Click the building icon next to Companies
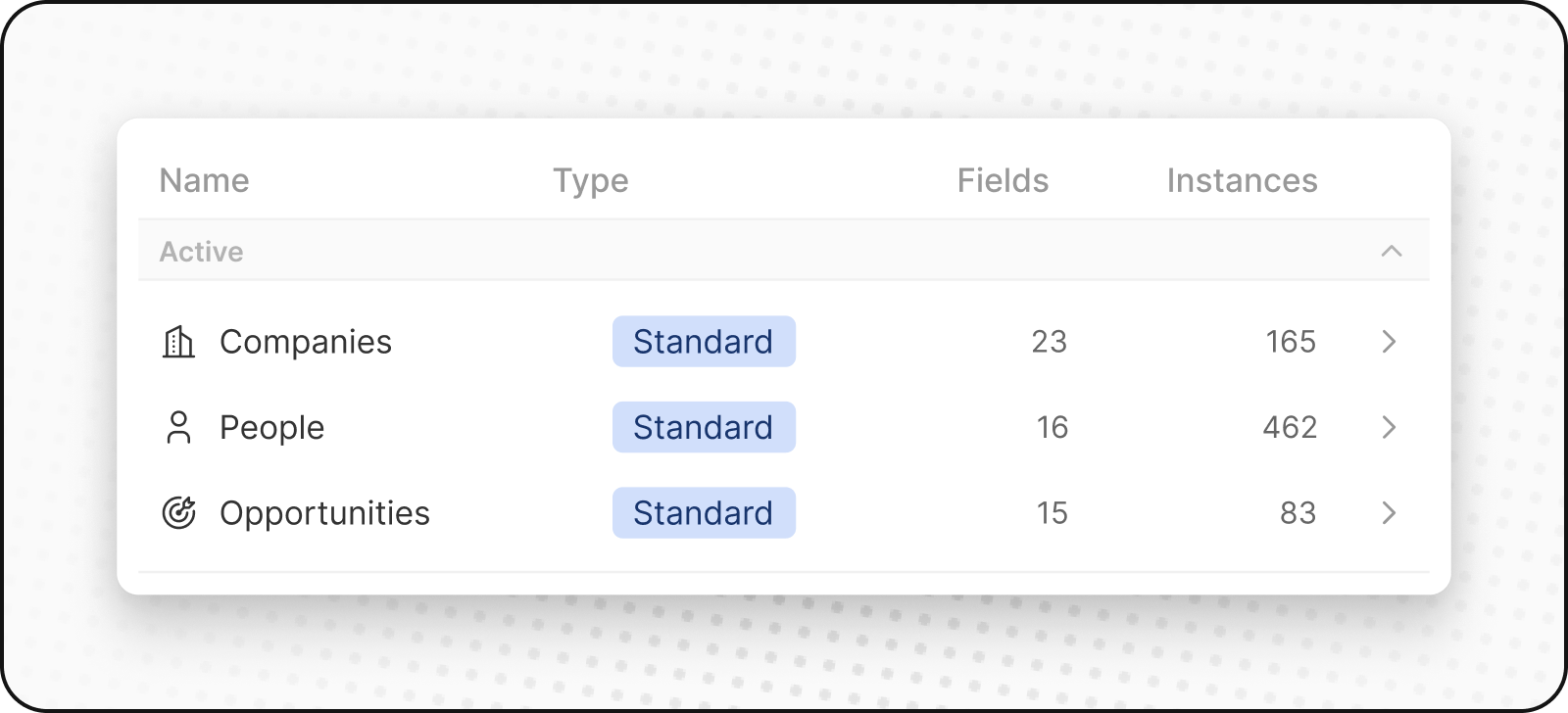 tap(177, 341)
